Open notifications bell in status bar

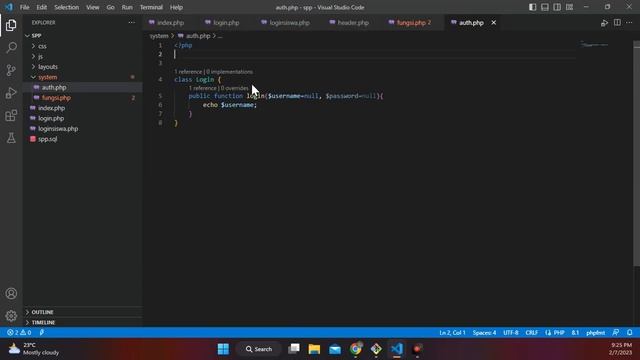630,333
